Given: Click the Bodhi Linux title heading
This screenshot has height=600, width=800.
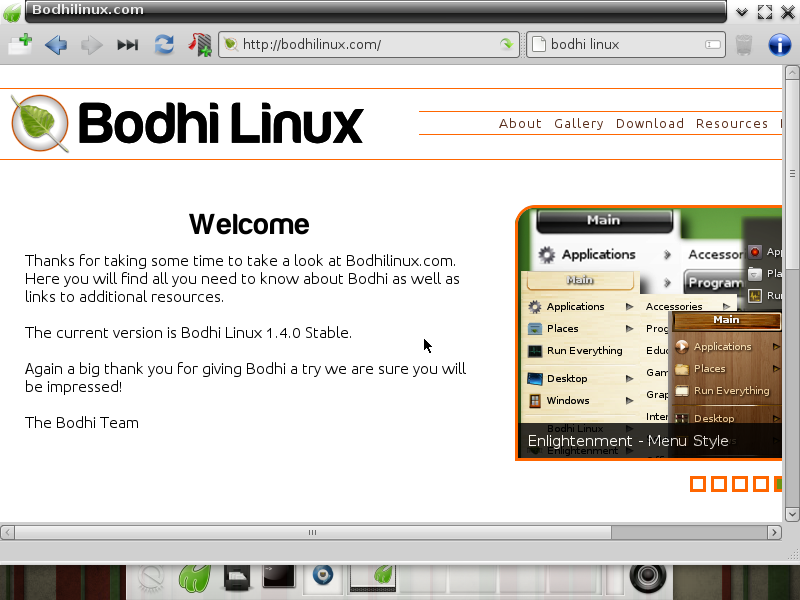Looking at the screenshot, I should click(220, 123).
